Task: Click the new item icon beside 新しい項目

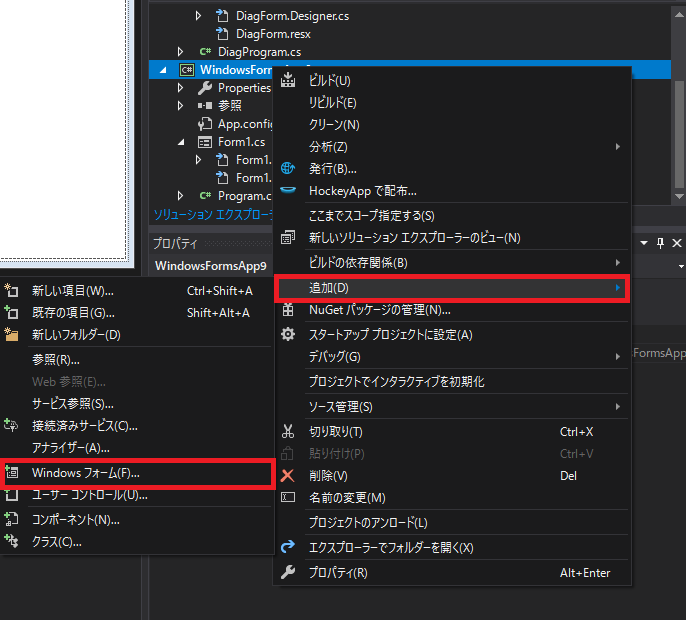Action: point(11,291)
